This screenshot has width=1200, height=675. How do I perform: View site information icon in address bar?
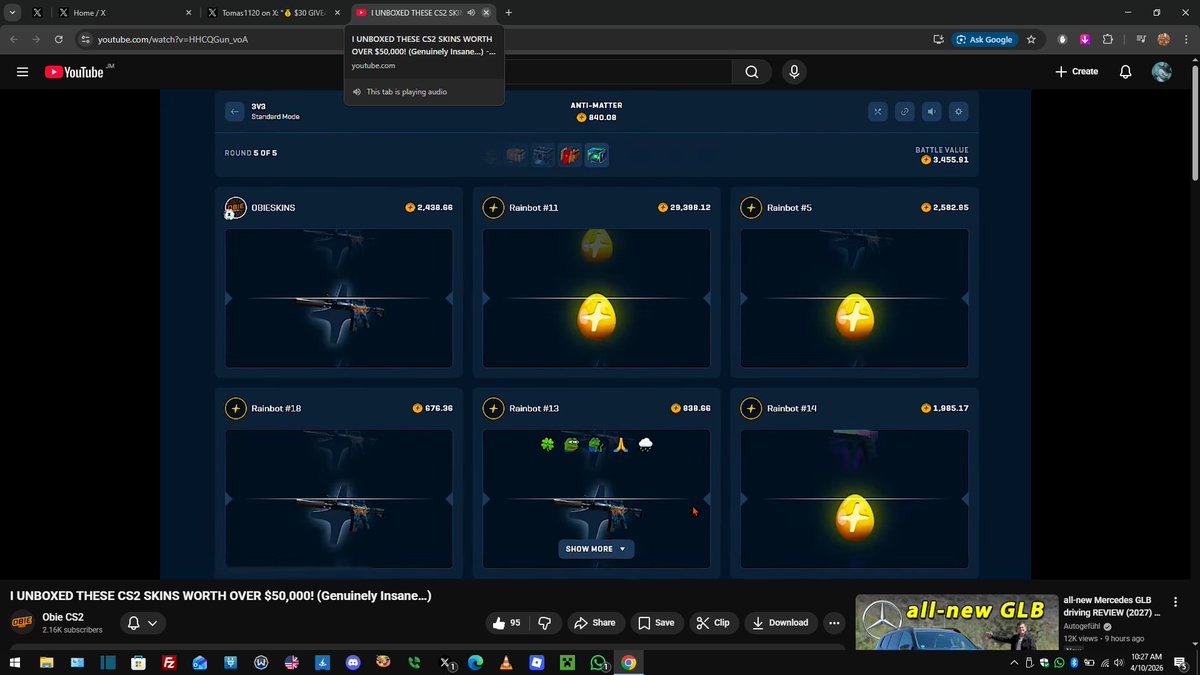tap(85, 40)
